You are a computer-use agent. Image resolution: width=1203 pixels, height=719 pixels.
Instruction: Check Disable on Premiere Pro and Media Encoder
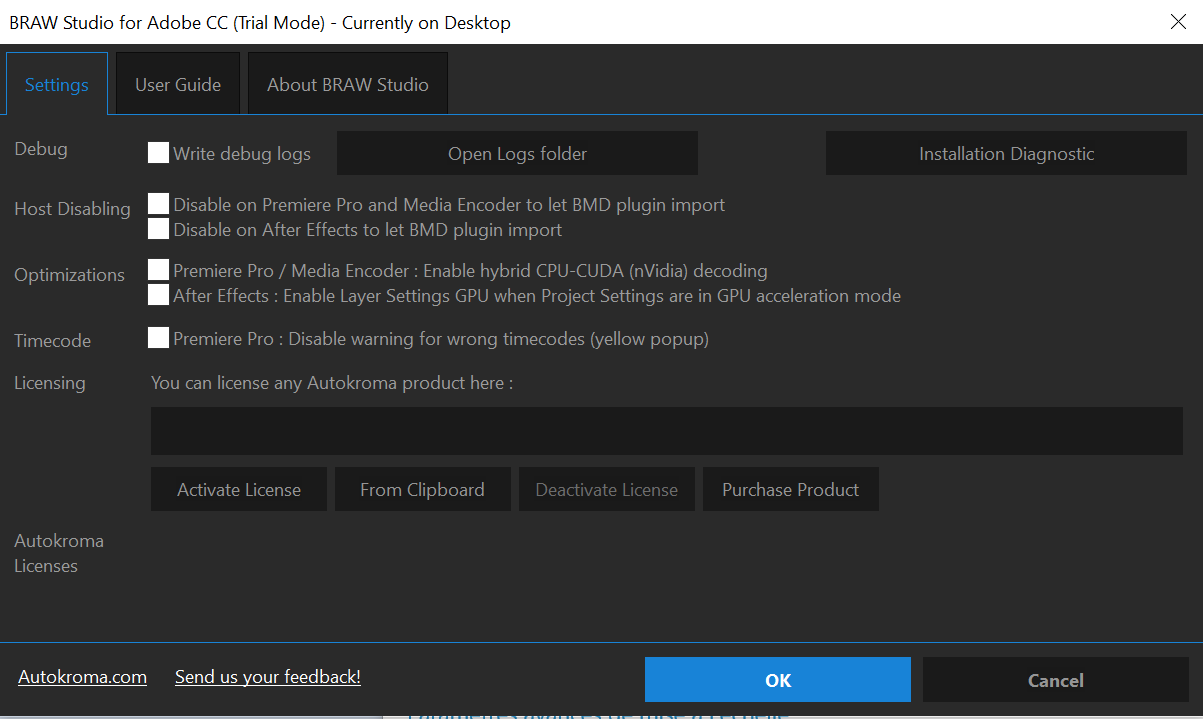(x=158, y=204)
